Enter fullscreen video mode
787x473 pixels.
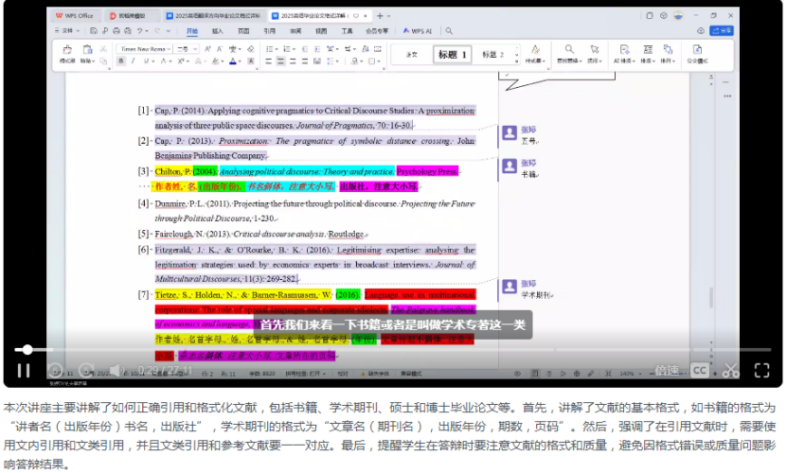pyautogui.click(x=762, y=371)
